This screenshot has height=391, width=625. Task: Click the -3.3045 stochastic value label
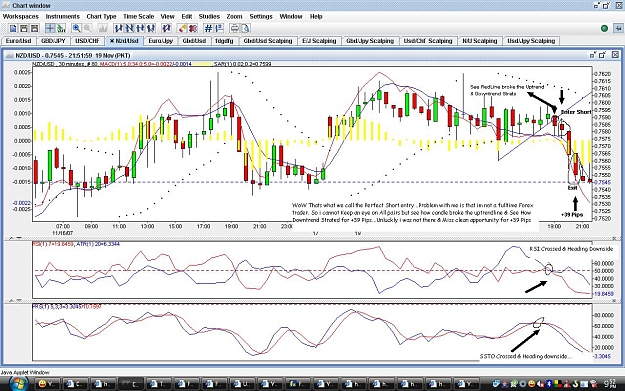(602, 356)
